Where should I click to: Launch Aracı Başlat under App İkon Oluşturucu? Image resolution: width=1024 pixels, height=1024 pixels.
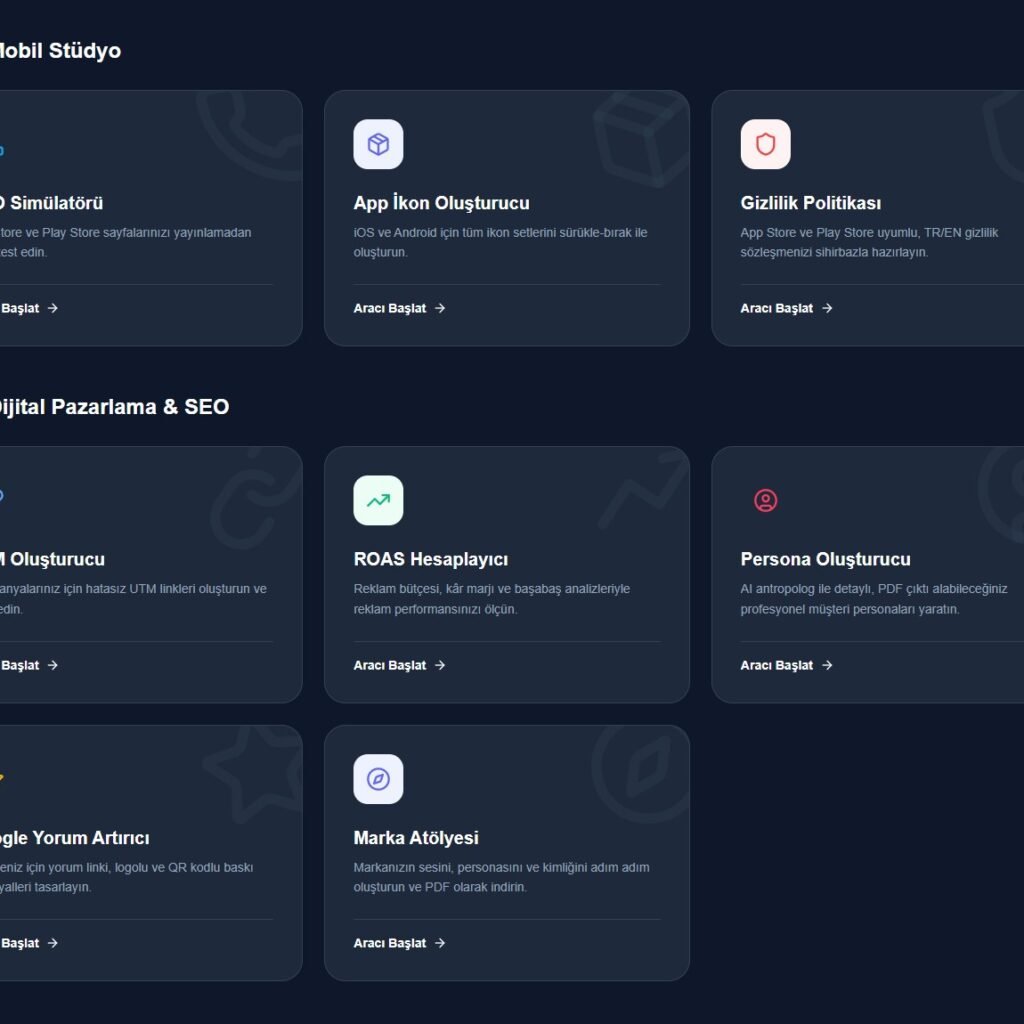(x=392, y=308)
